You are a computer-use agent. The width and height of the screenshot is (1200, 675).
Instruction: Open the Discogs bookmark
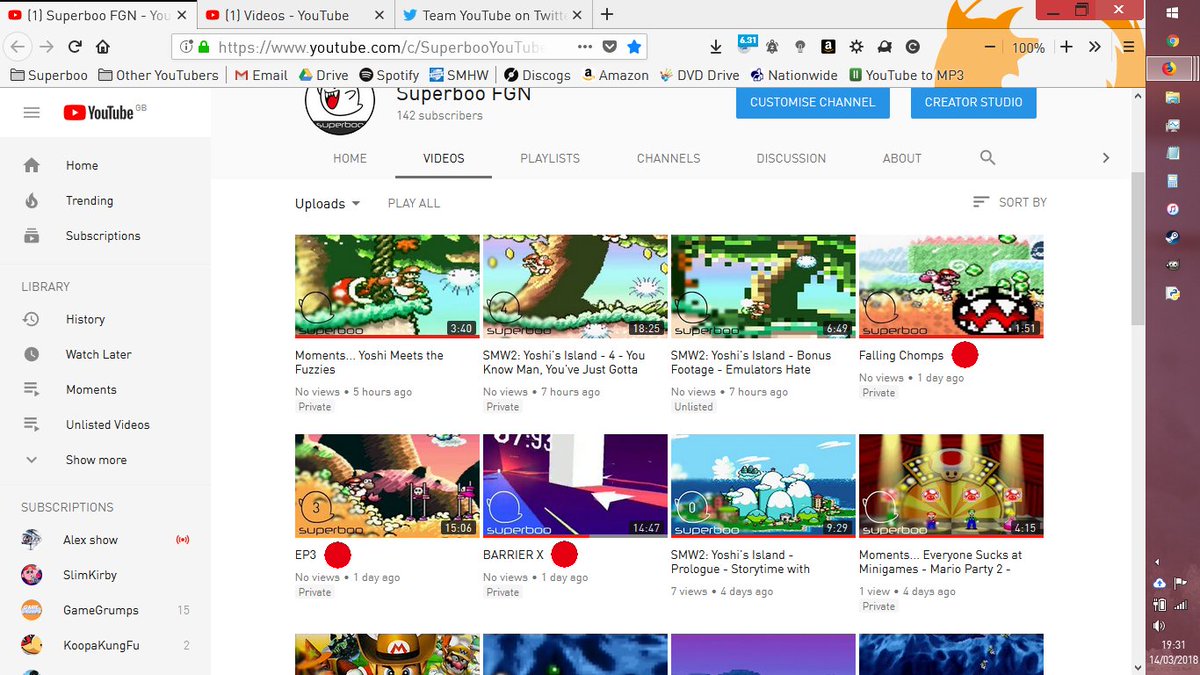coord(537,75)
